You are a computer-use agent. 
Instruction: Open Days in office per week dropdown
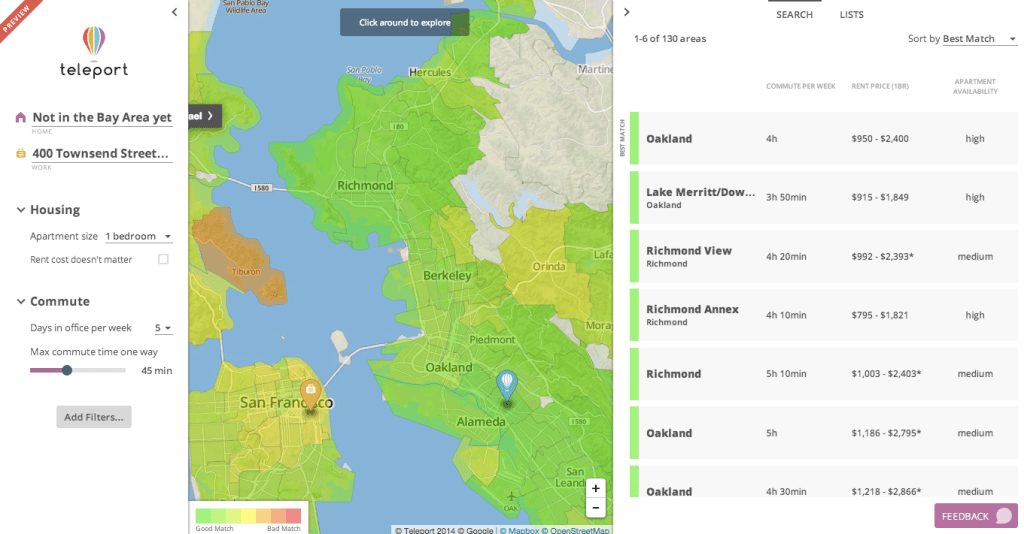(163, 328)
